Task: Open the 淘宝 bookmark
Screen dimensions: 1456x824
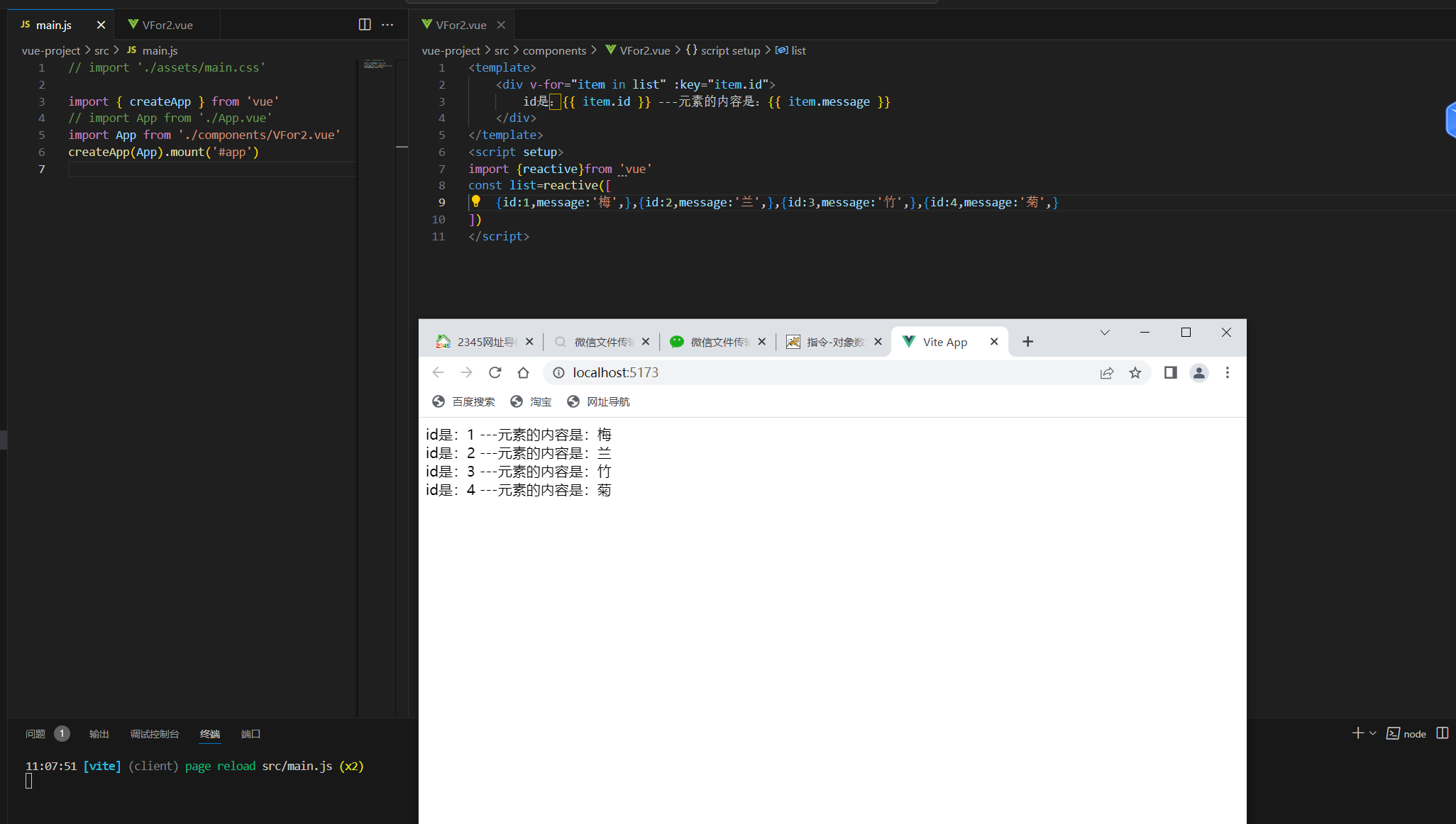Action: tap(531, 401)
